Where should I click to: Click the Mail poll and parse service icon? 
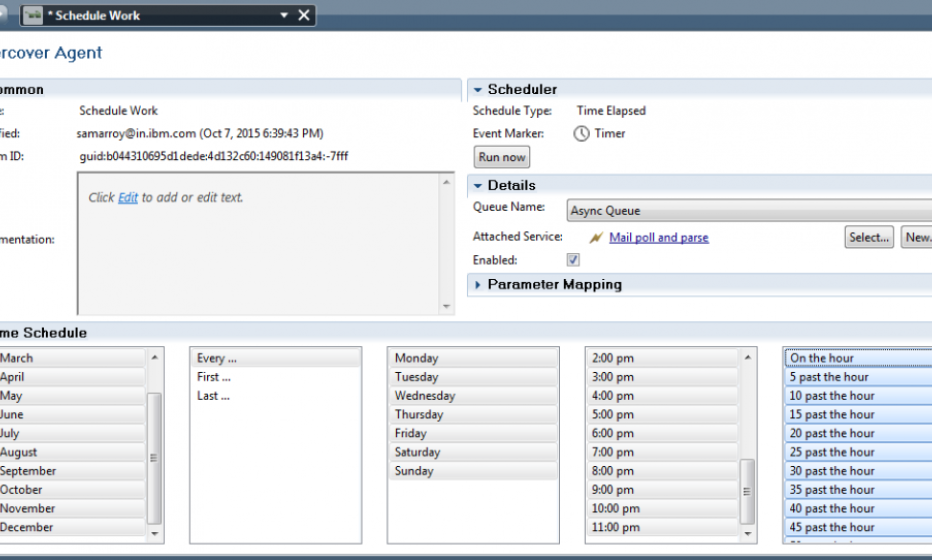[x=596, y=238]
